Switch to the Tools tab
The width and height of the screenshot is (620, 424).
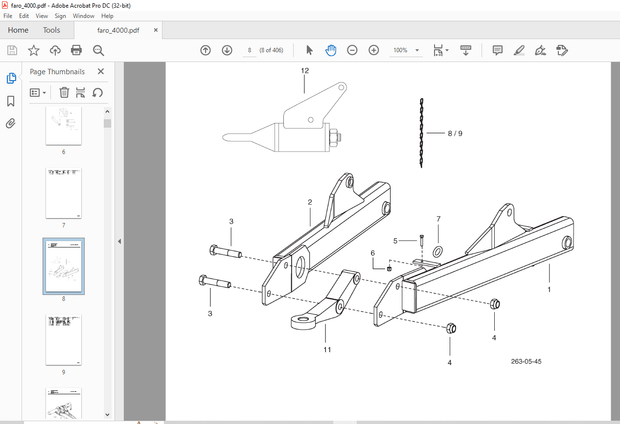coord(51,30)
